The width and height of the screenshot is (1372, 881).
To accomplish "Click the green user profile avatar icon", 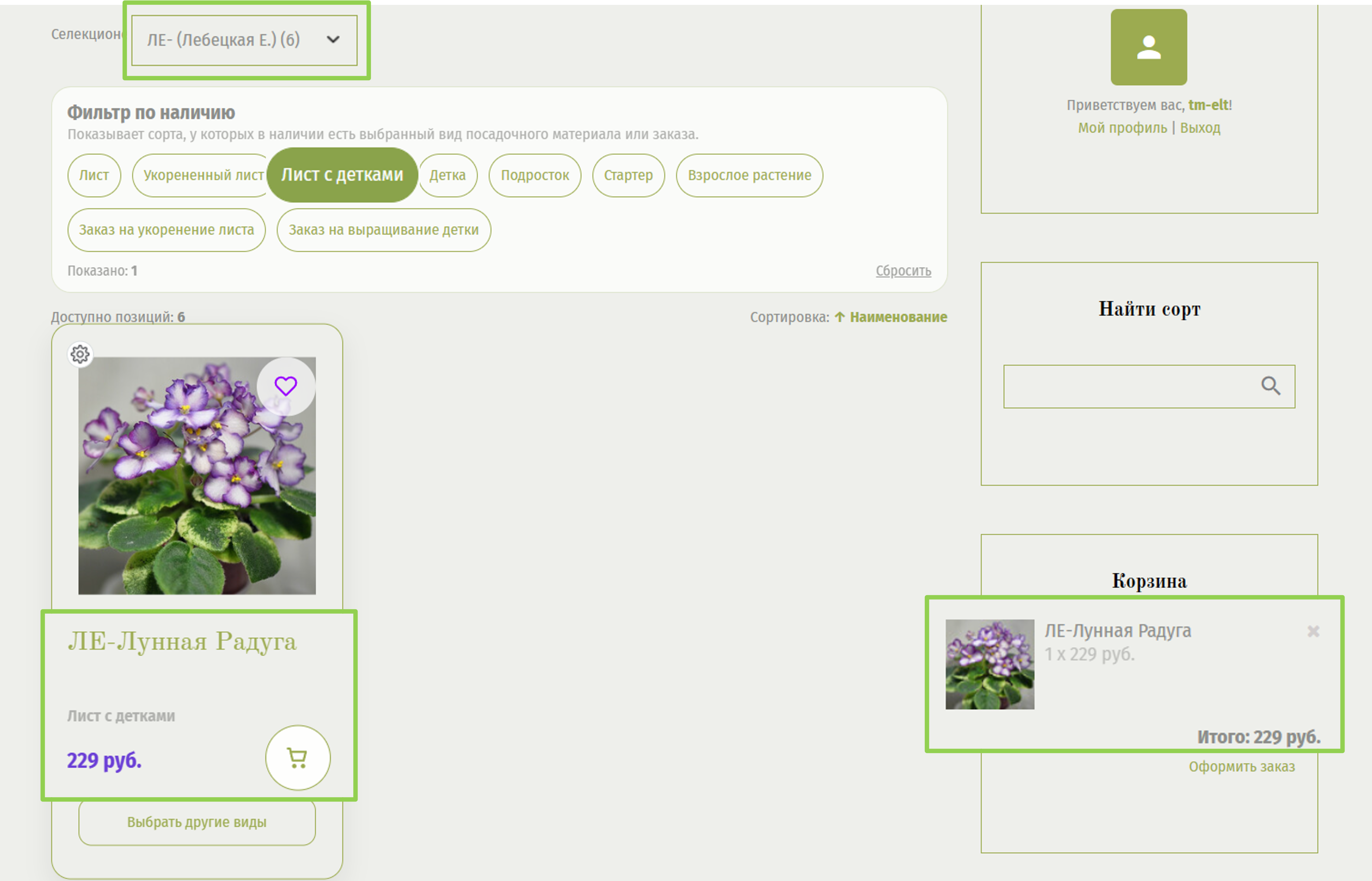I will pos(1148,47).
